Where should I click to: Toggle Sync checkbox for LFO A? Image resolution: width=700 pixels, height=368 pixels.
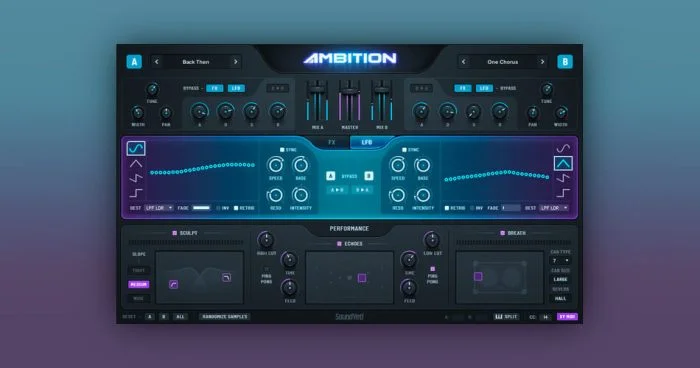(282, 150)
